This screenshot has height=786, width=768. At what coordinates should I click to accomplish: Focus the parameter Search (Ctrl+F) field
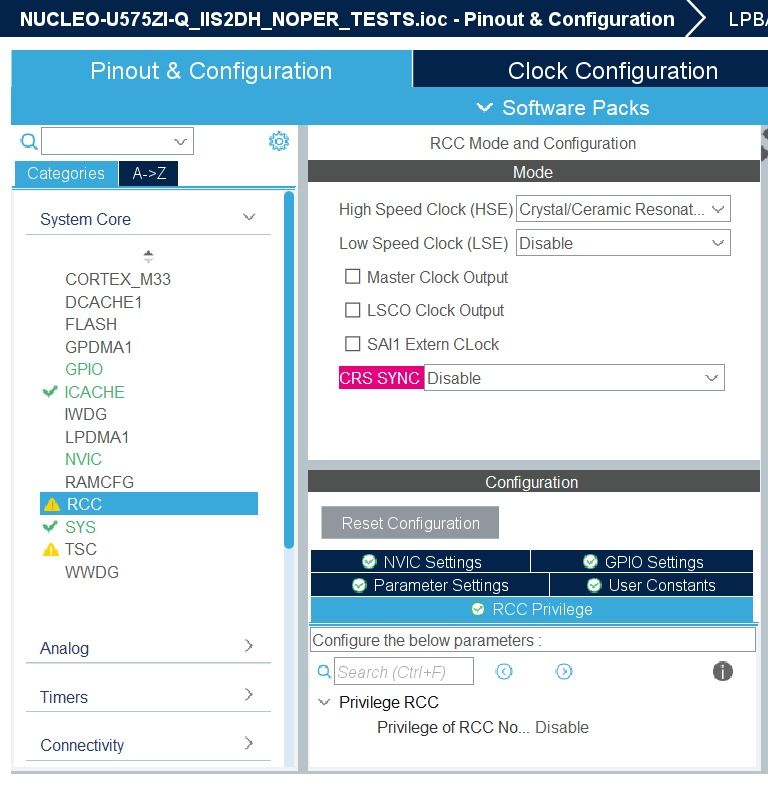coord(404,671)
